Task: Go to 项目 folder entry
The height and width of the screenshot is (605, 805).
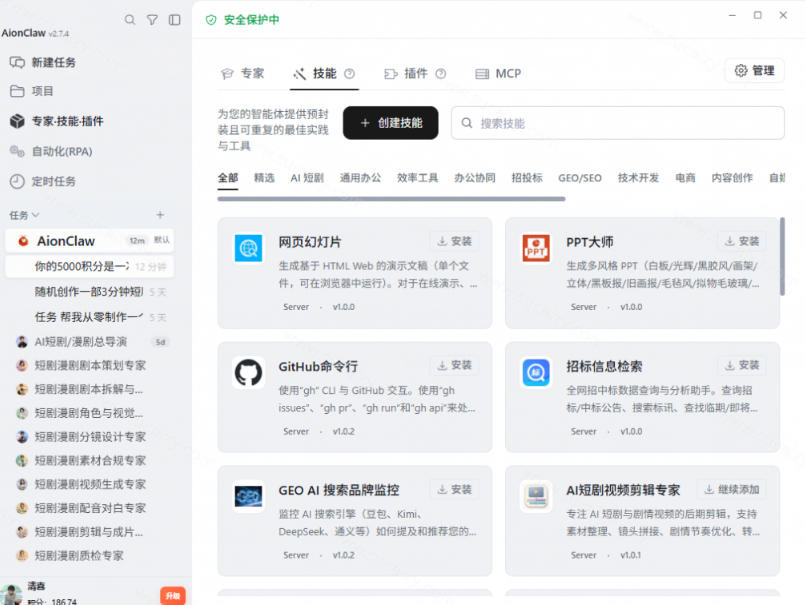Action: click(32, 91)
